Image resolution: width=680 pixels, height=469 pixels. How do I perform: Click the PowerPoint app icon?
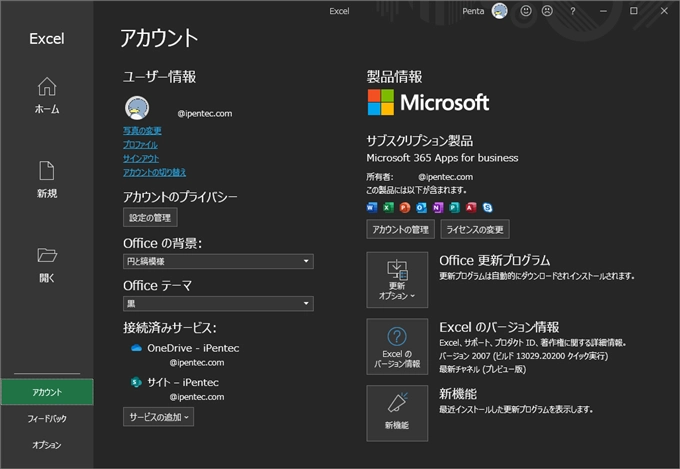point(405,208)
